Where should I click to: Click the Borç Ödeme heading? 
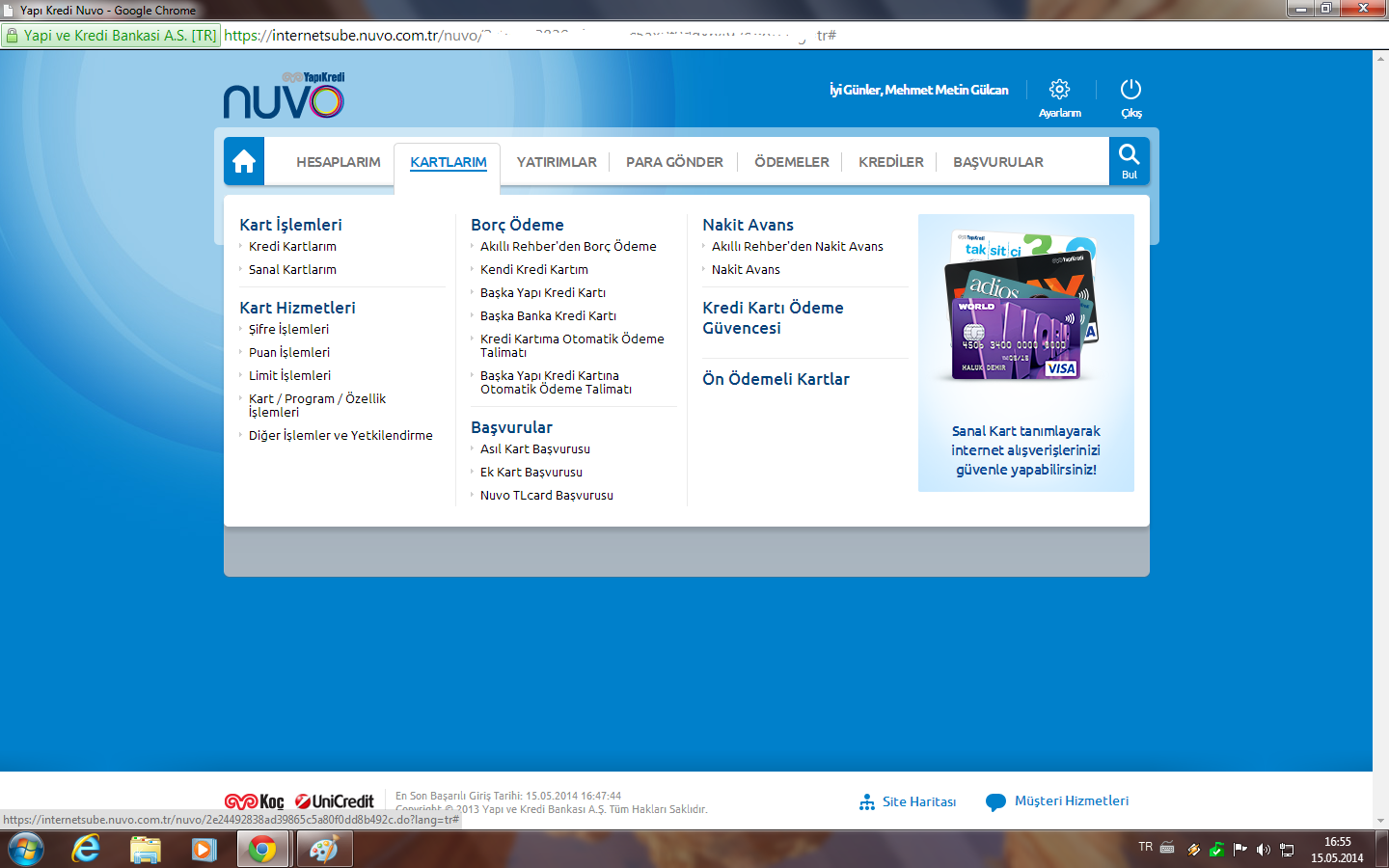[517, 225]
